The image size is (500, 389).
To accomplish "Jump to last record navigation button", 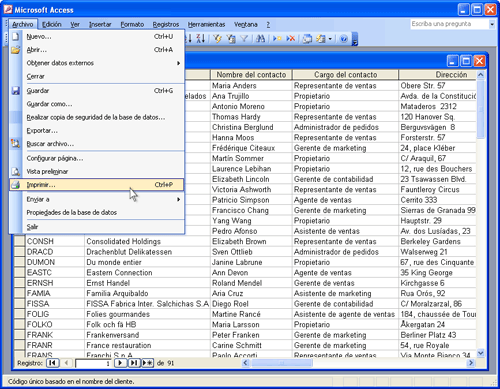I will pos(133,363).
